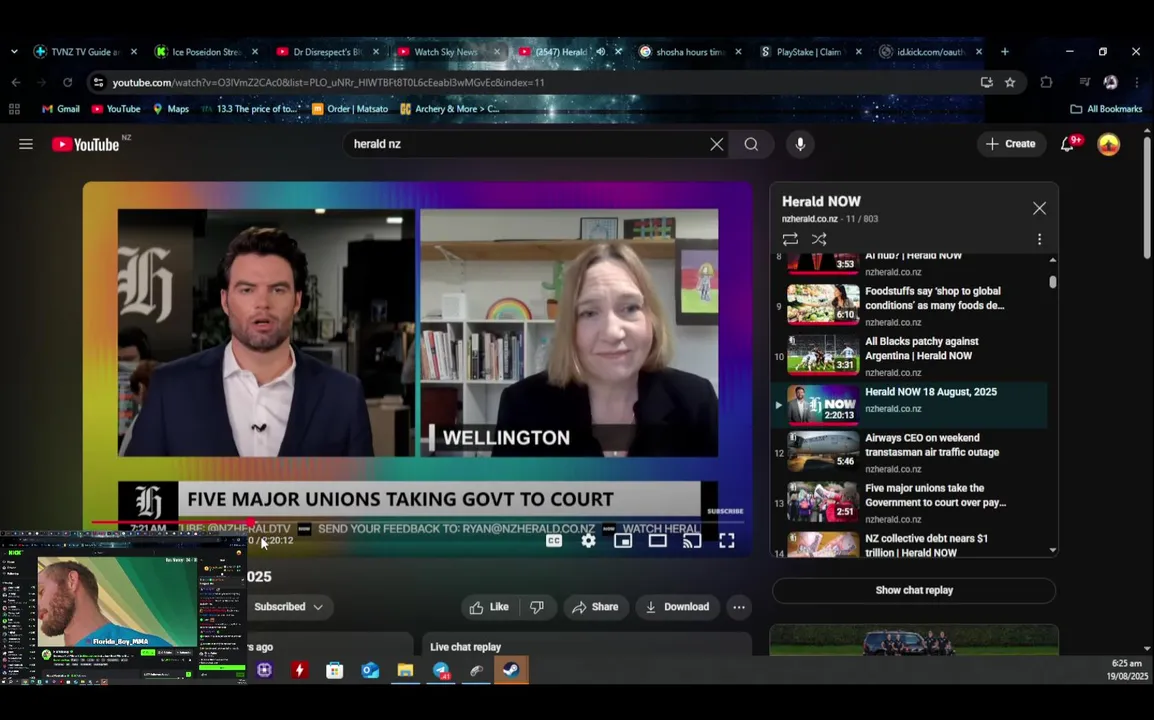Image resolution: width=1154 pixels, height=720 pixels.
Task: Open the Archery & More bookmark folder
Action: pyautogui.click(x=450, y=109)
